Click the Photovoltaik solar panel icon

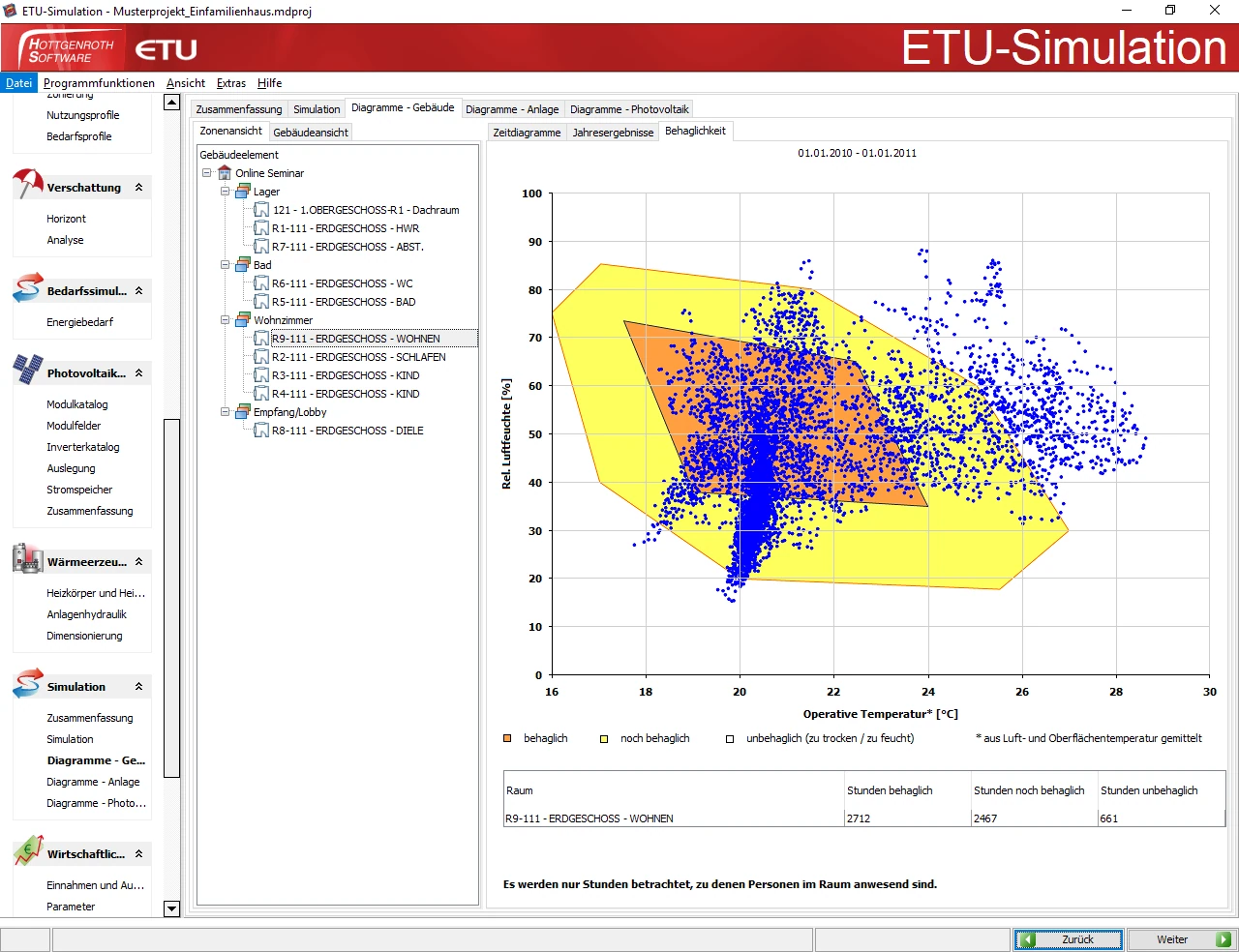(28, 370)
